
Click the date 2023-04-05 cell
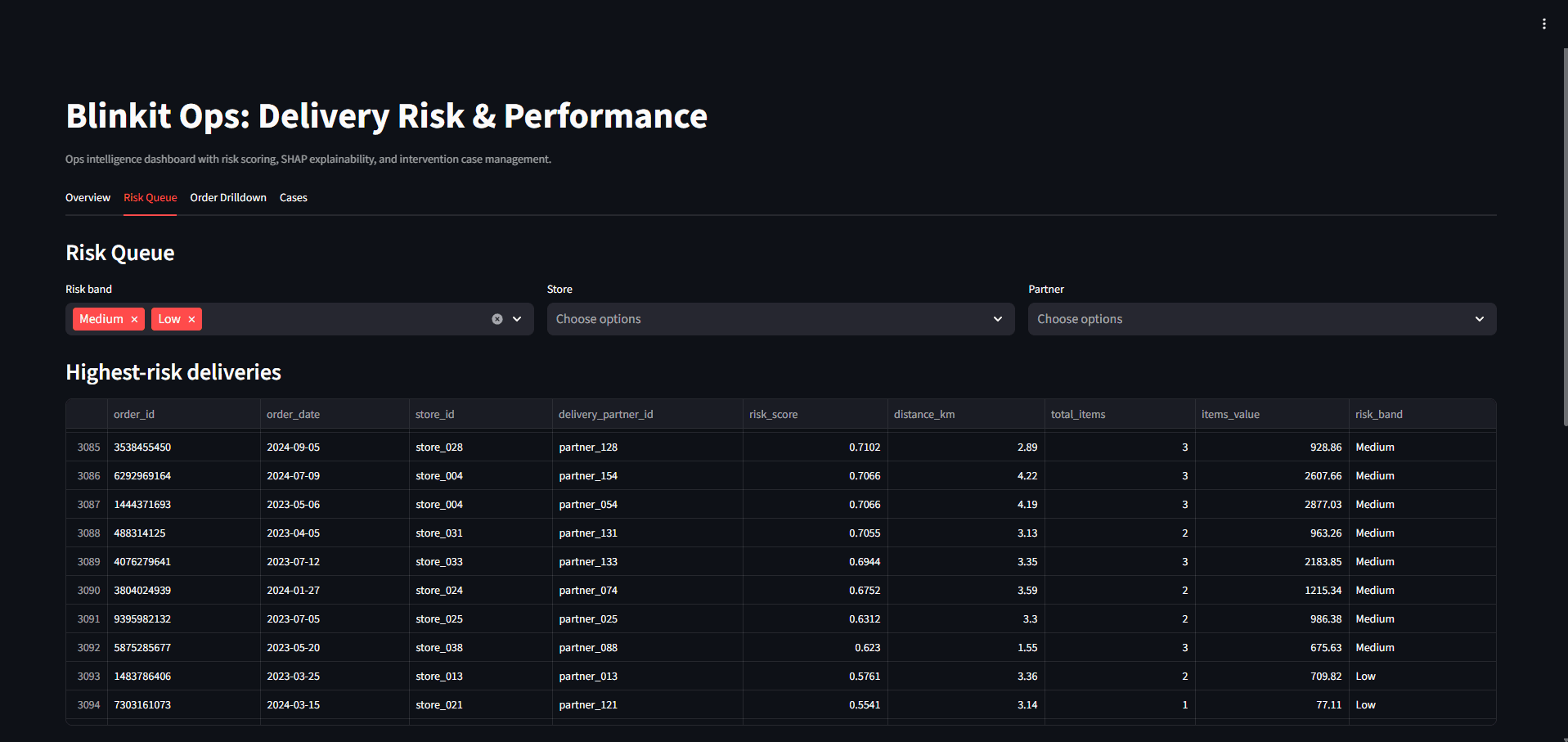(335, 533)
